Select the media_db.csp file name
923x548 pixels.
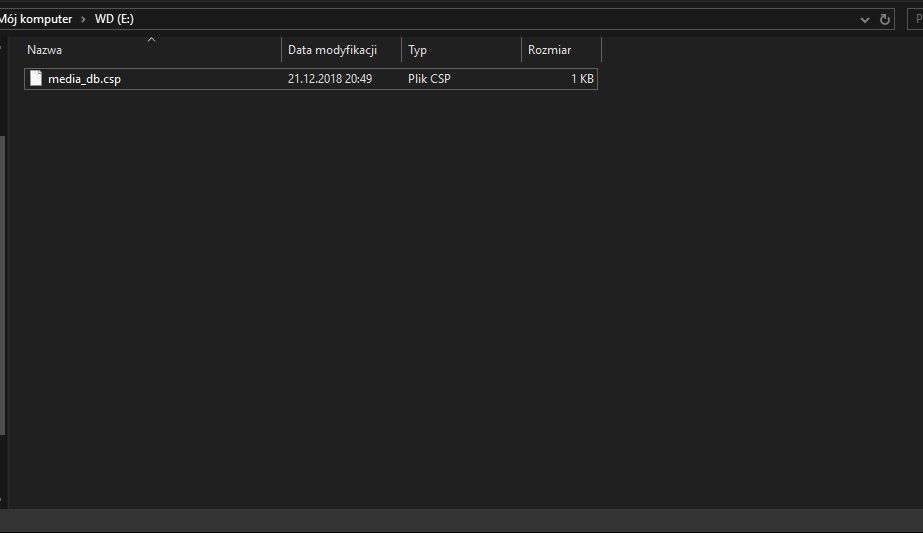(x=84, y=79)
